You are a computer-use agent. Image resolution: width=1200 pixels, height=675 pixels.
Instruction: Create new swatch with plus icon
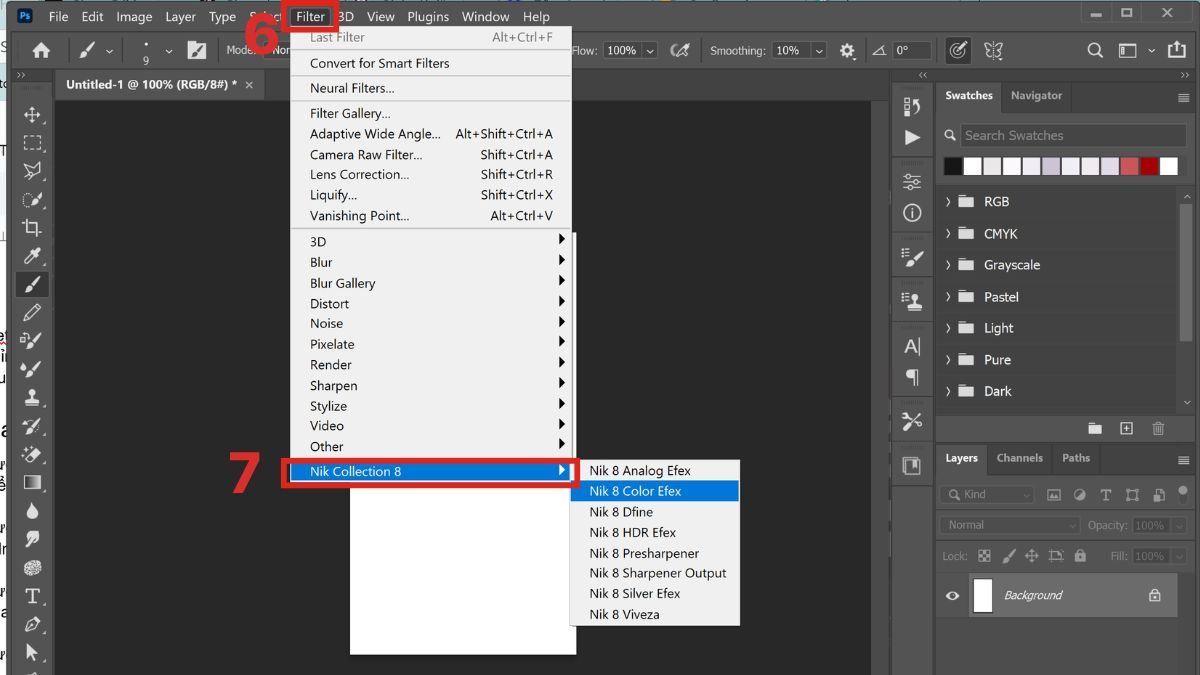pos(1126,428)
